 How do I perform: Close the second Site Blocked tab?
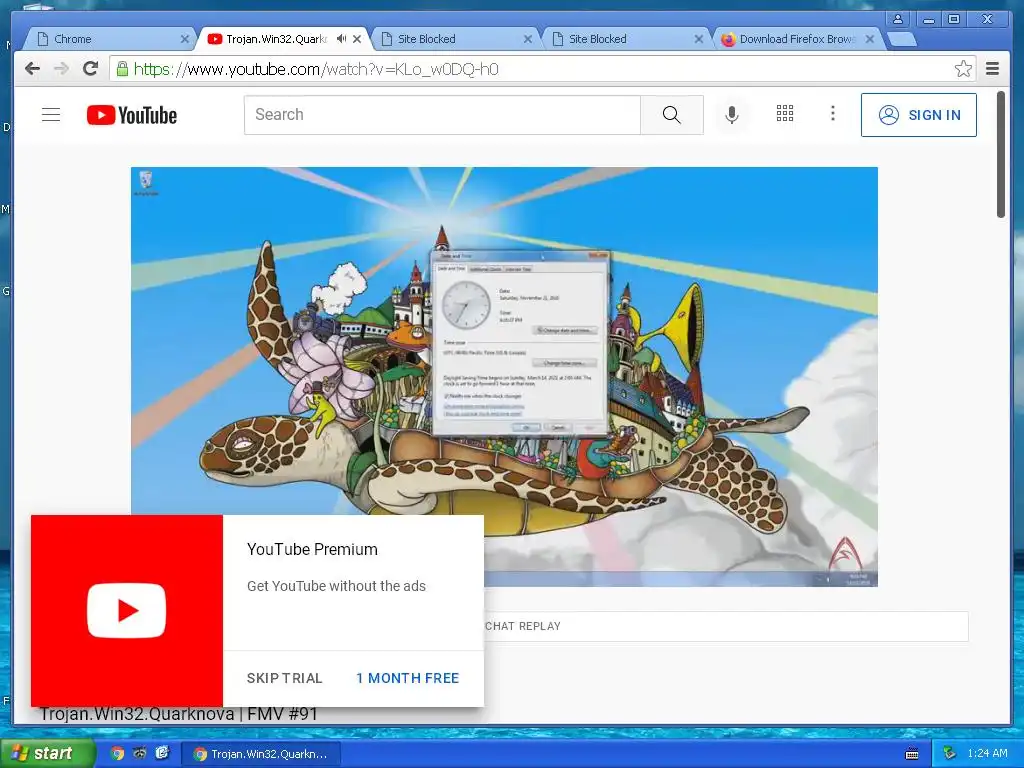coord(699,39)
